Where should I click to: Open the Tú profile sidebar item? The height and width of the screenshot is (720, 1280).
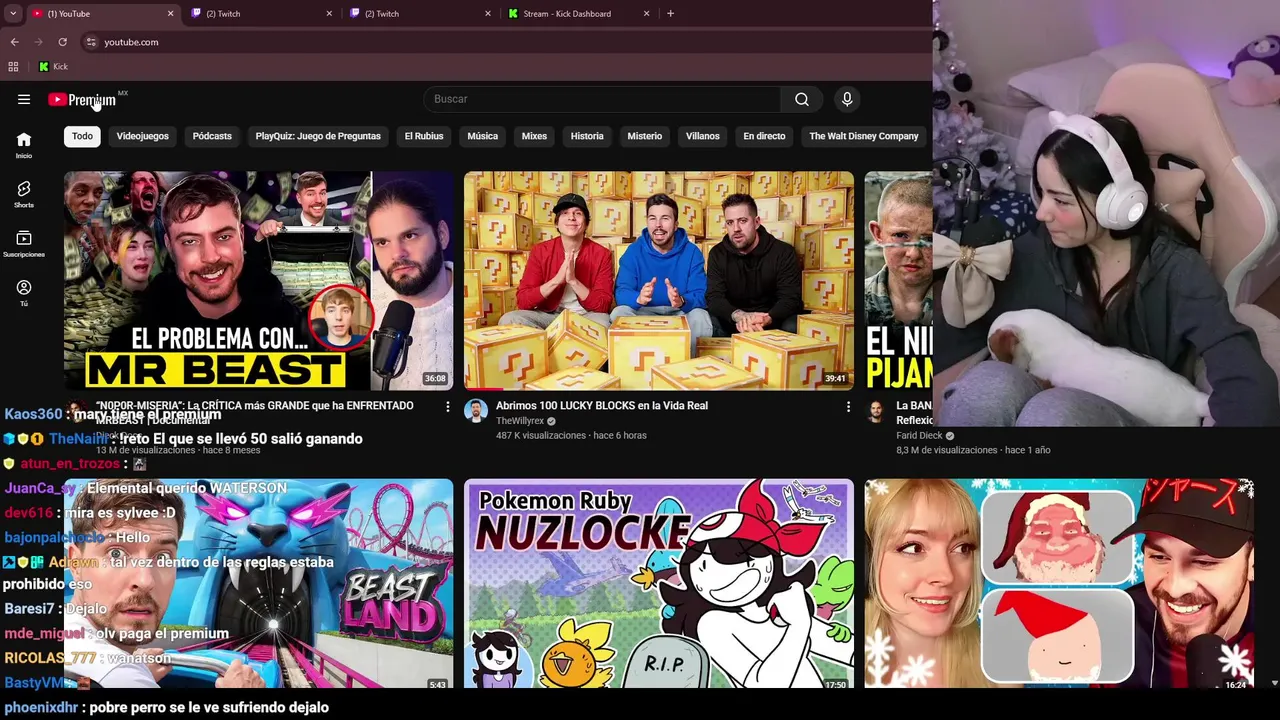[x=24, y=292]
